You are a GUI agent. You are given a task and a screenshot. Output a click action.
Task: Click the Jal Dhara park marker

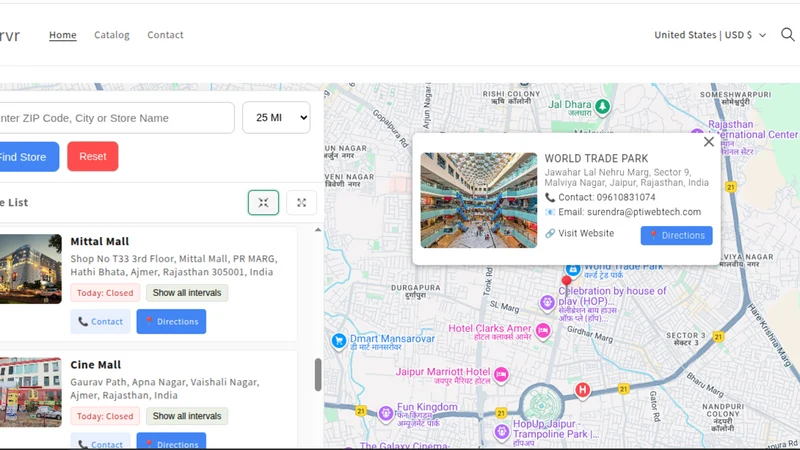pyautogui.click(x=603, y=107)
